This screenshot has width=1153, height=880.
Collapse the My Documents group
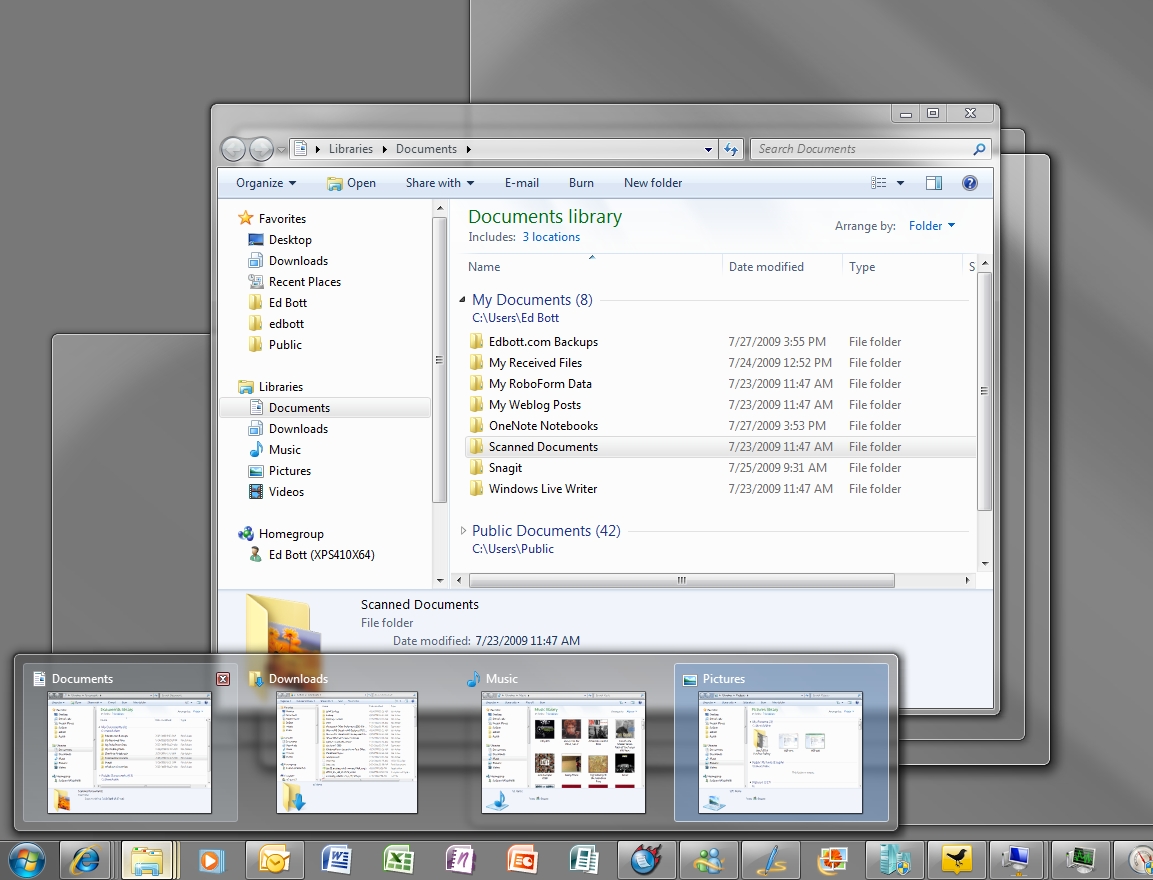click(x=462, y=300)
